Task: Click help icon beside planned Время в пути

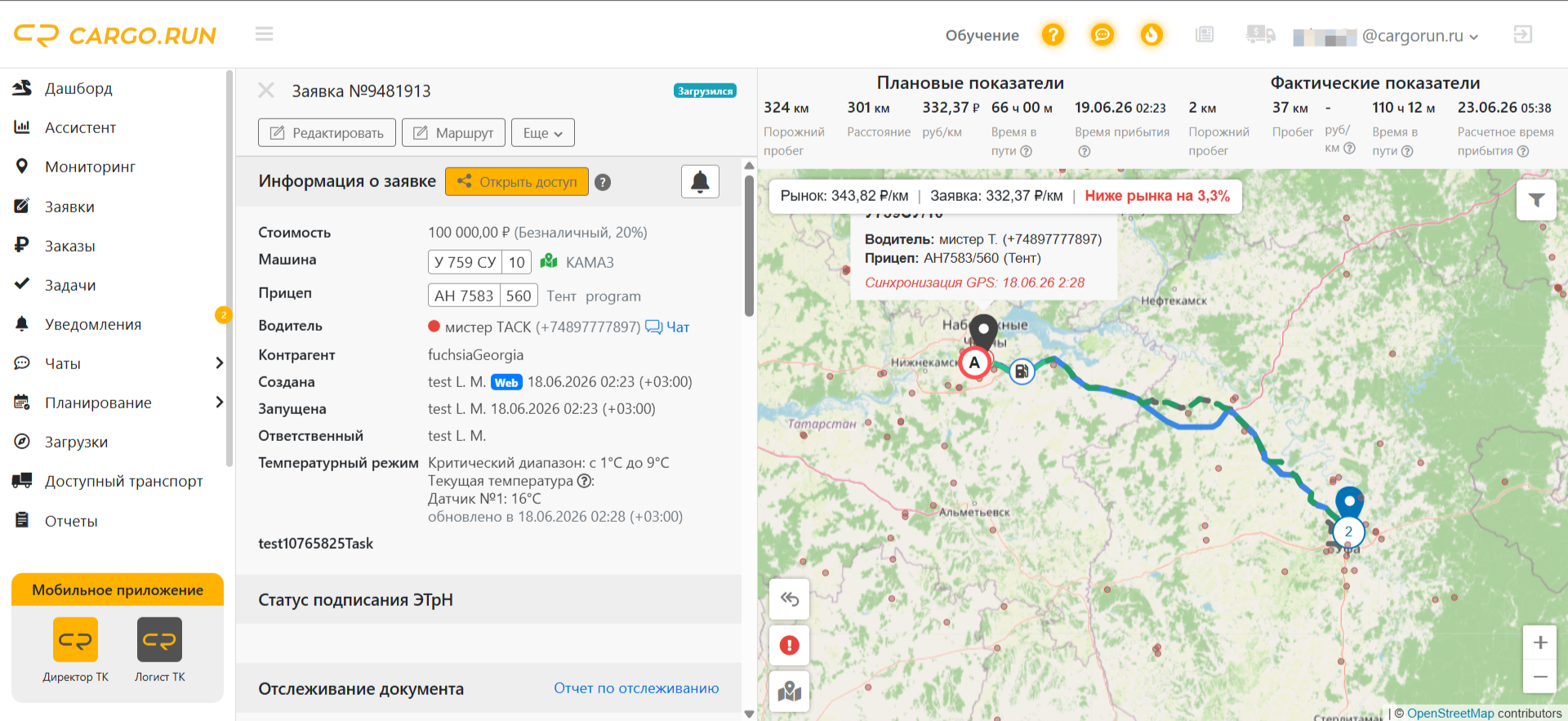Action: 1027,151
